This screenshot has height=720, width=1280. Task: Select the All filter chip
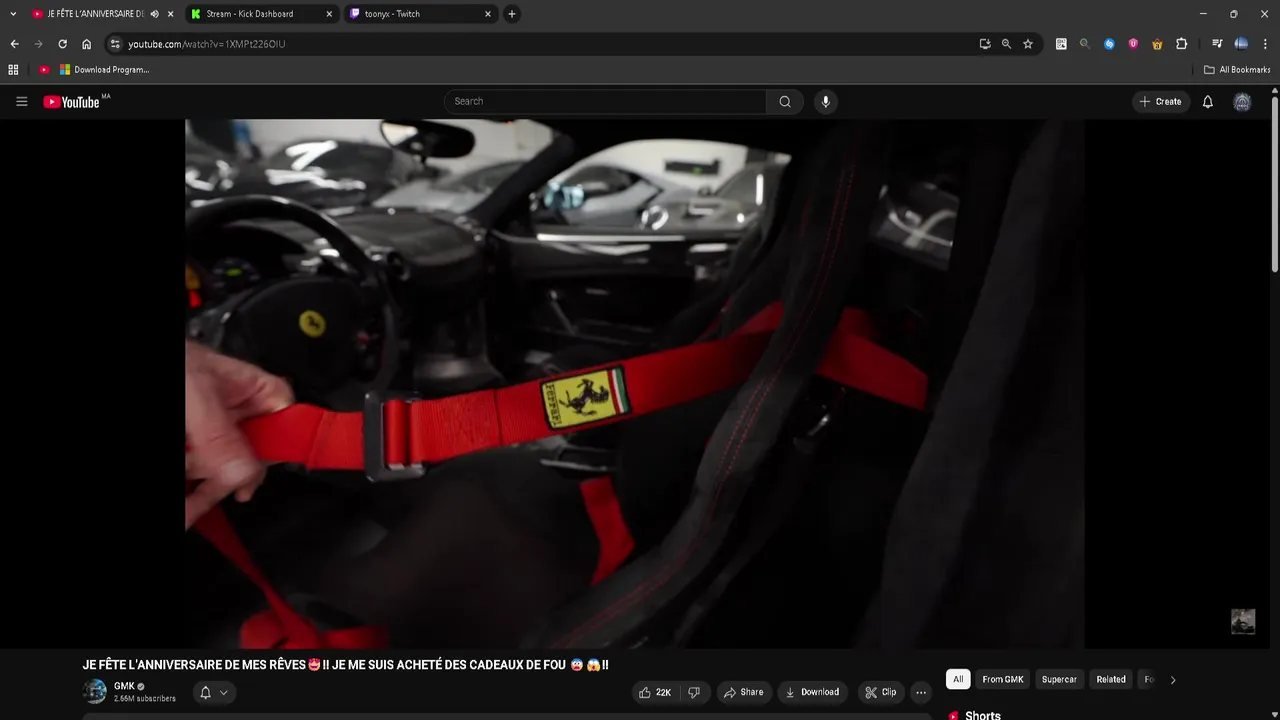click(958, 679)
